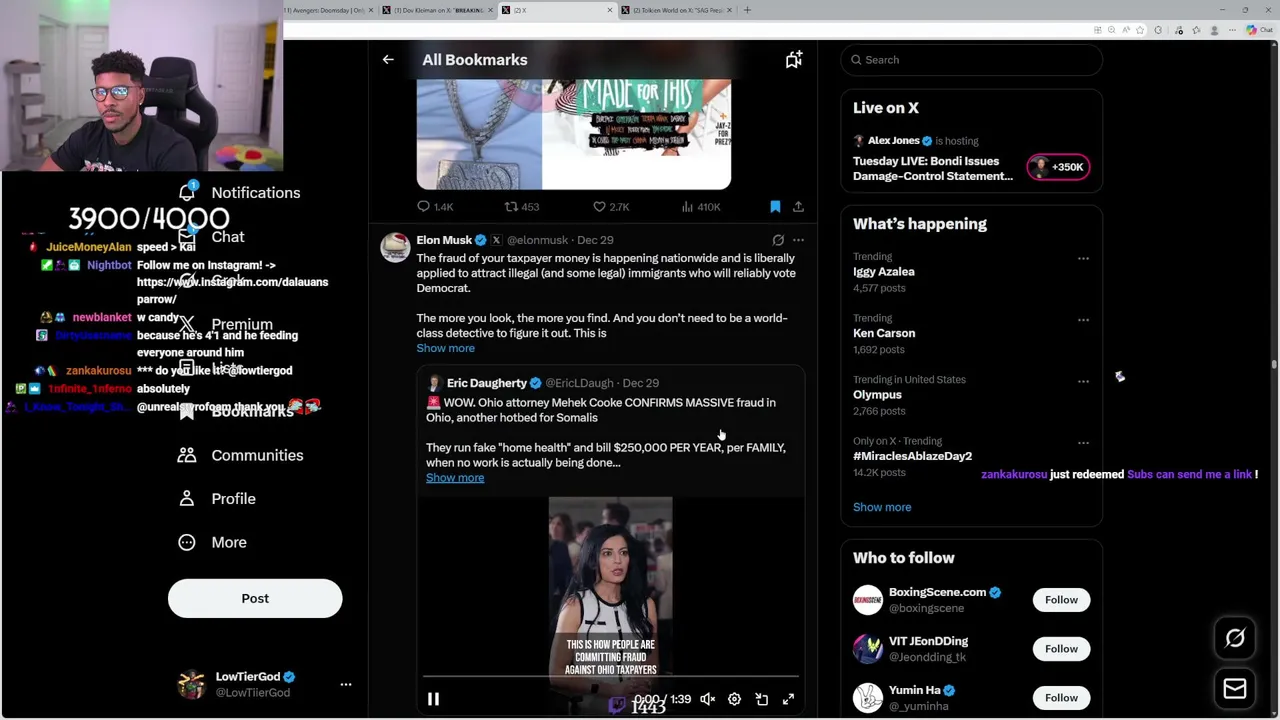
Task: Like the post with 2.7K likes
Action: (611, 207)
